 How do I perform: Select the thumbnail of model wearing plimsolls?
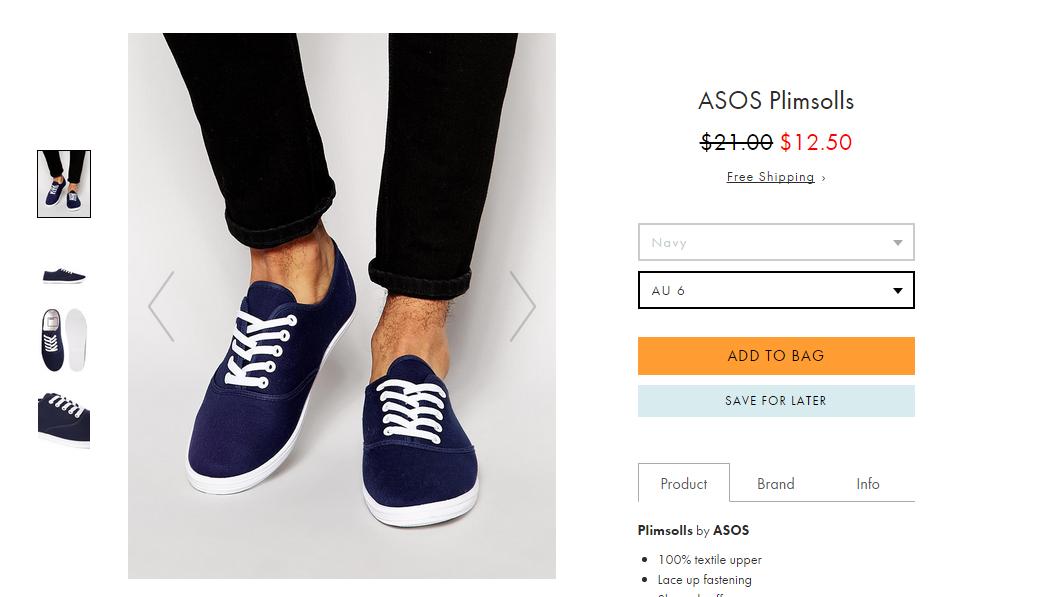tap(64, 184)
